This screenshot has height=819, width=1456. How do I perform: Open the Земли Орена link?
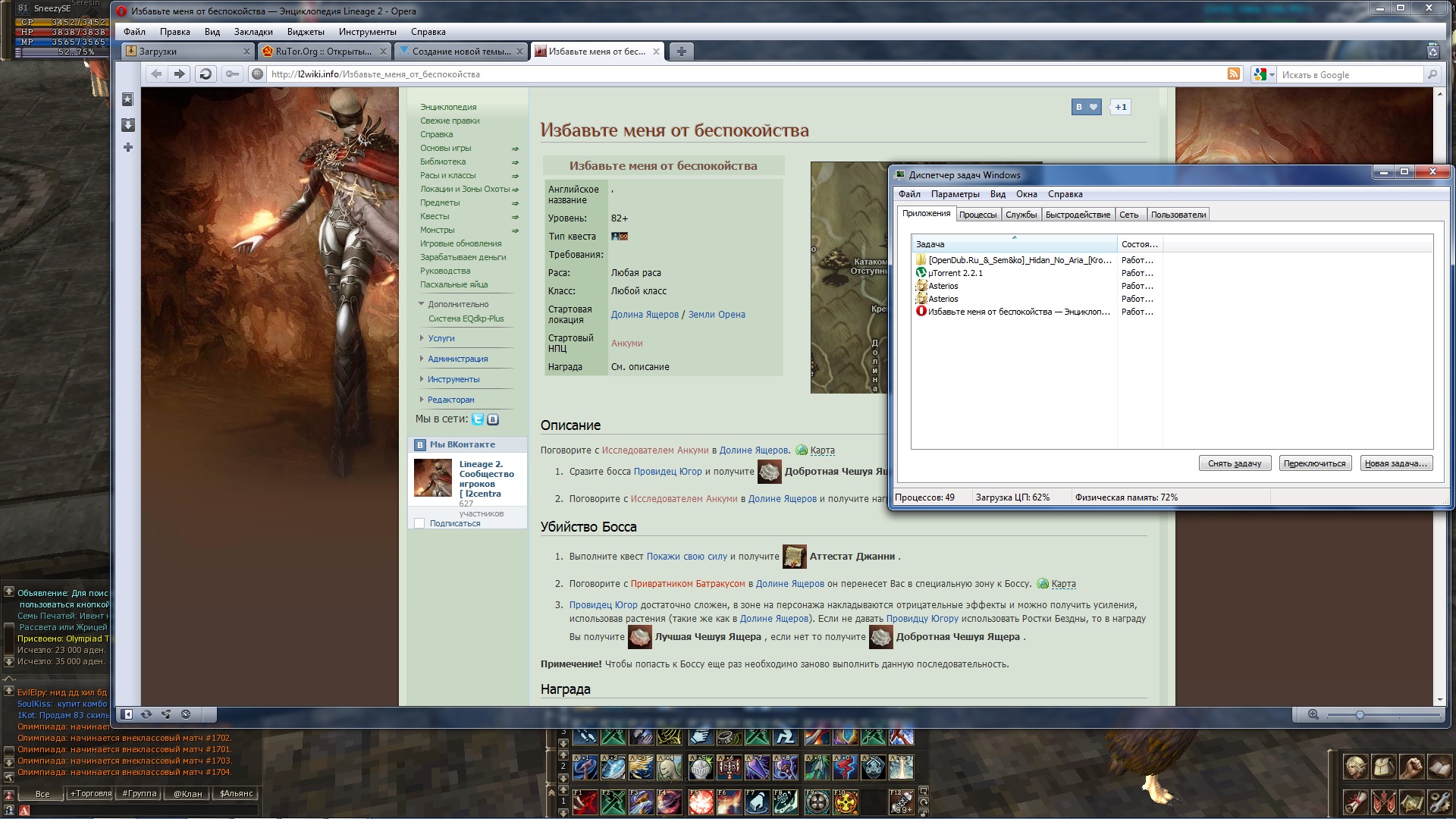tap(717, 315)
